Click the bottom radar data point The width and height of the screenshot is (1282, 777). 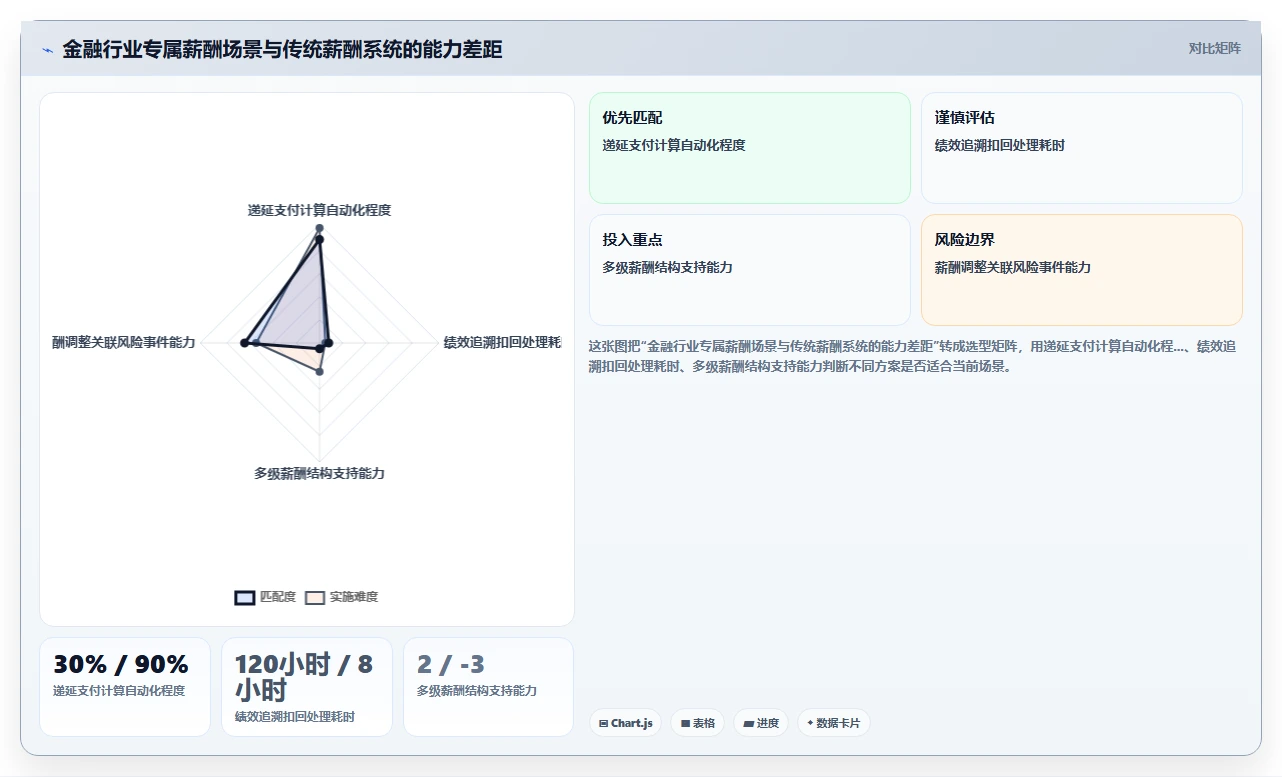click(319, 372)
